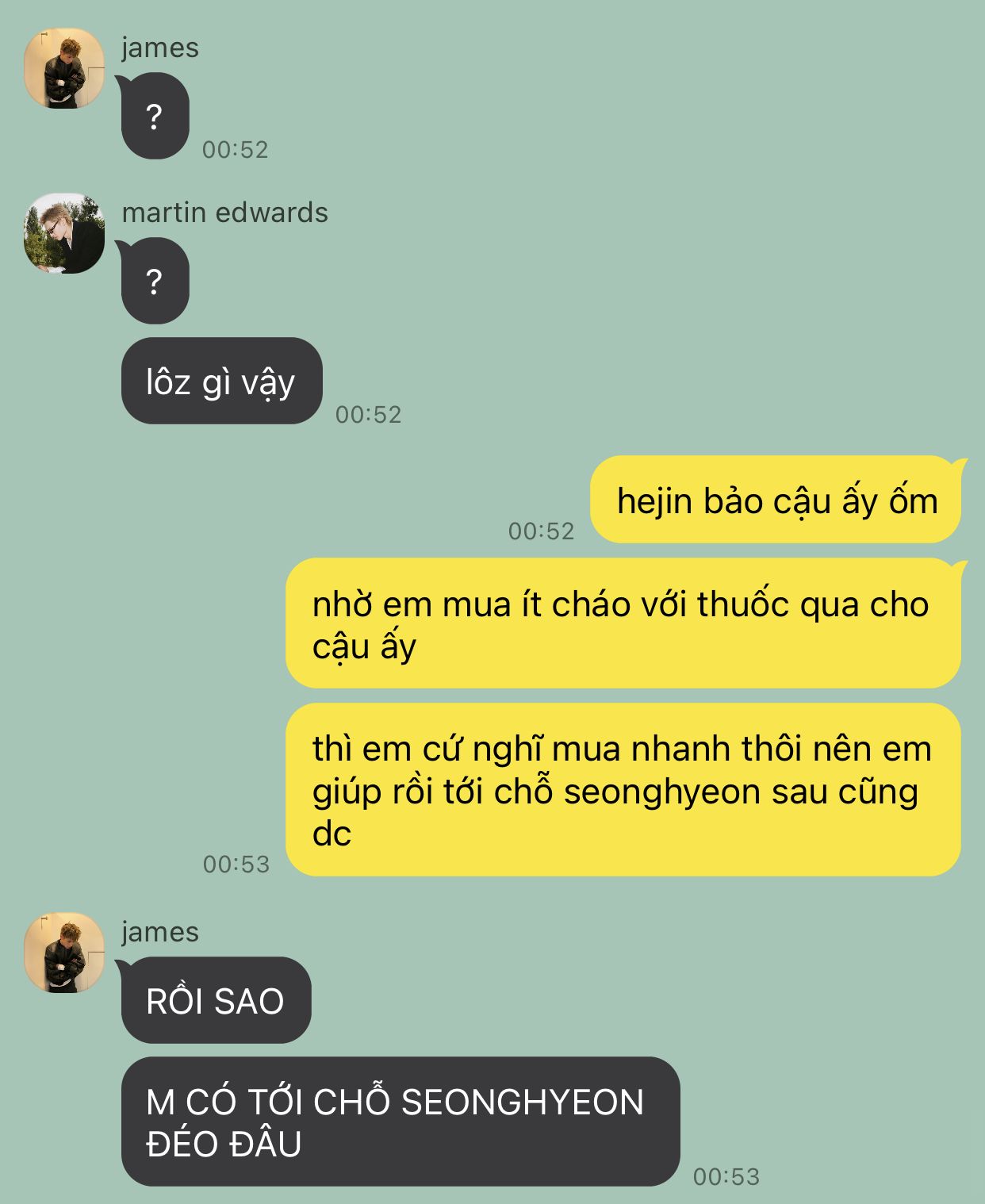This screenshot has height=1204, width=985.
Task: Tap the 00:52 timestamp beside 'lôz gì vậy'
Action: pyautogui.click(x=368, y=414)
